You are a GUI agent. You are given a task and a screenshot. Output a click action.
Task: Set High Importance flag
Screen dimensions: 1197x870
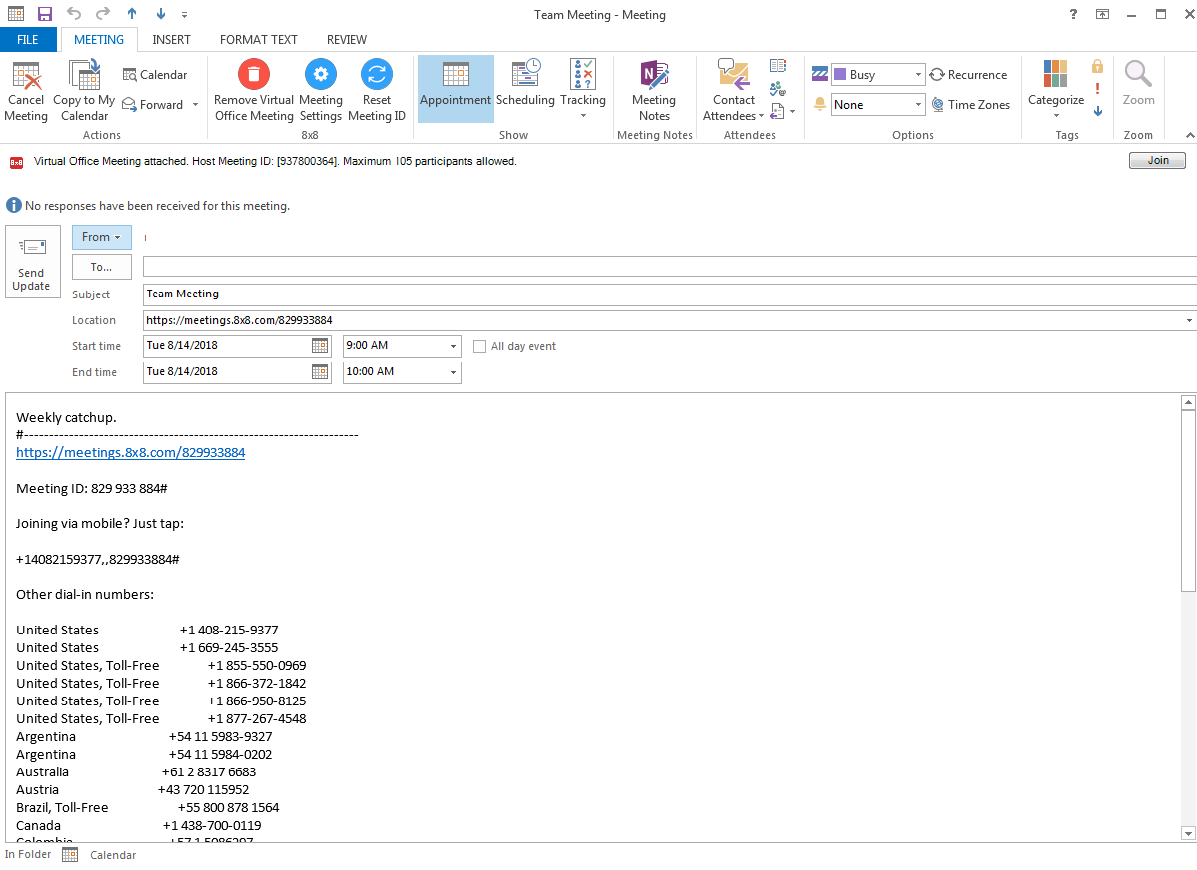1097,89
